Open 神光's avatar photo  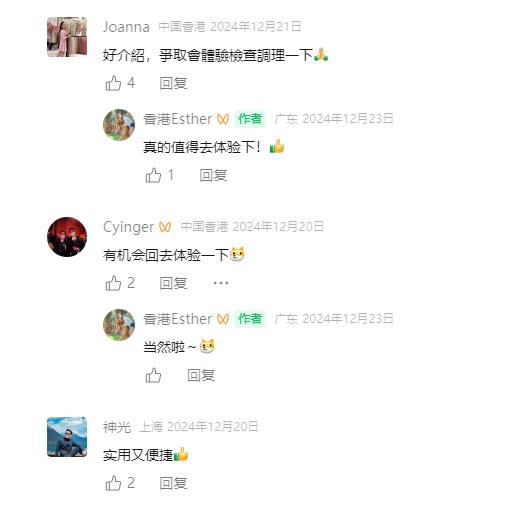tap(67, 437)
